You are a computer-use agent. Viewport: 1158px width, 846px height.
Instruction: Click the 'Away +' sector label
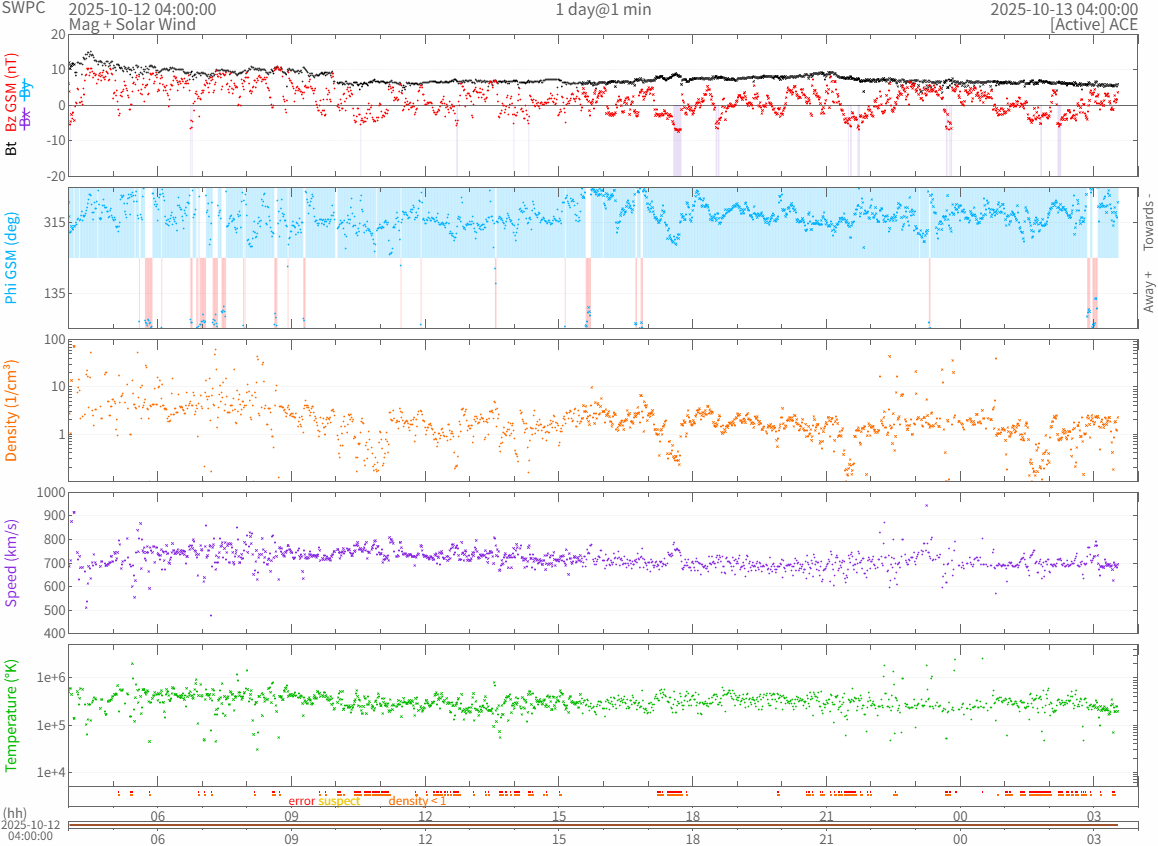(x=1148, y=291)
